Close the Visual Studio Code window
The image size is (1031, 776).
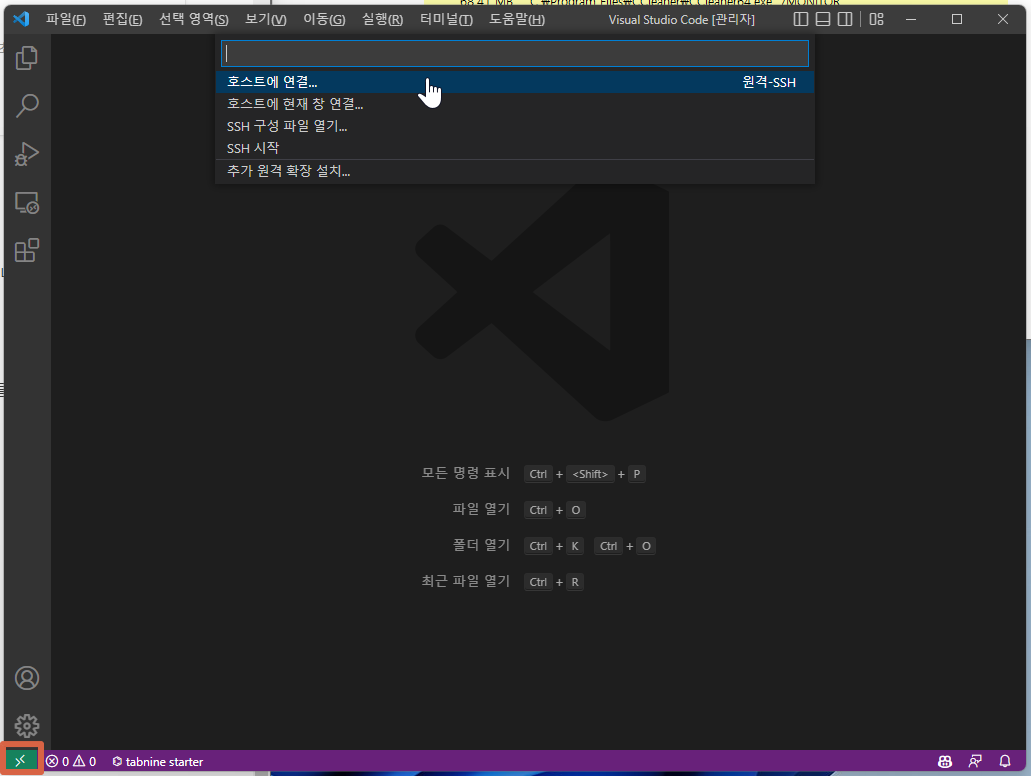pos(1003,19)
